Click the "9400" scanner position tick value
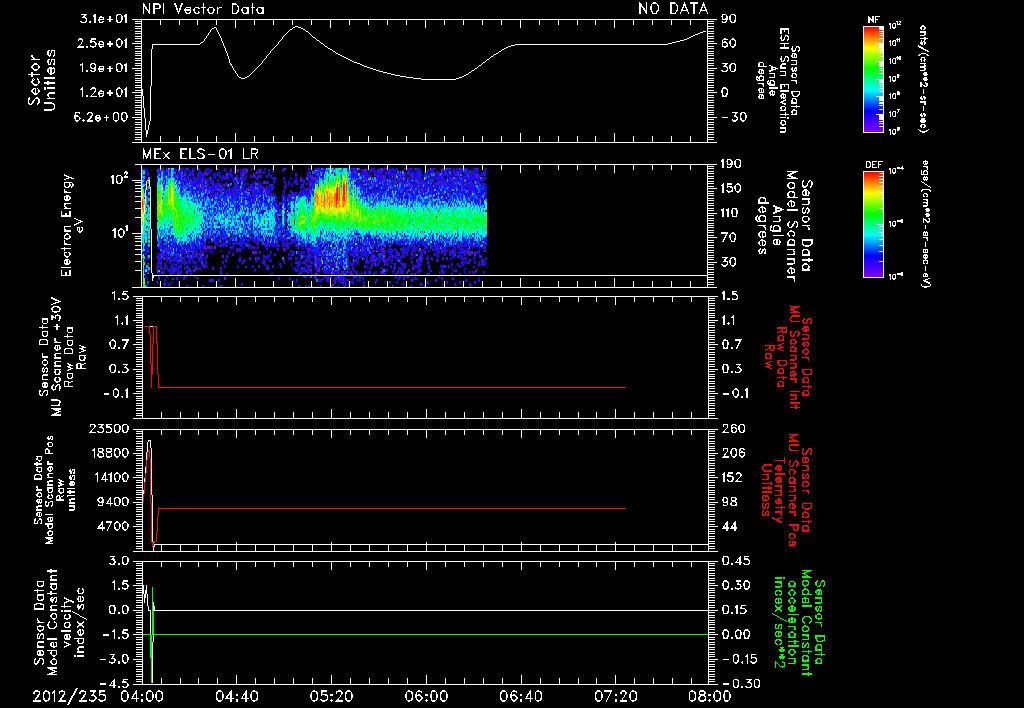1024x708 pixels. pyautogui.click(x=113, y=502)
